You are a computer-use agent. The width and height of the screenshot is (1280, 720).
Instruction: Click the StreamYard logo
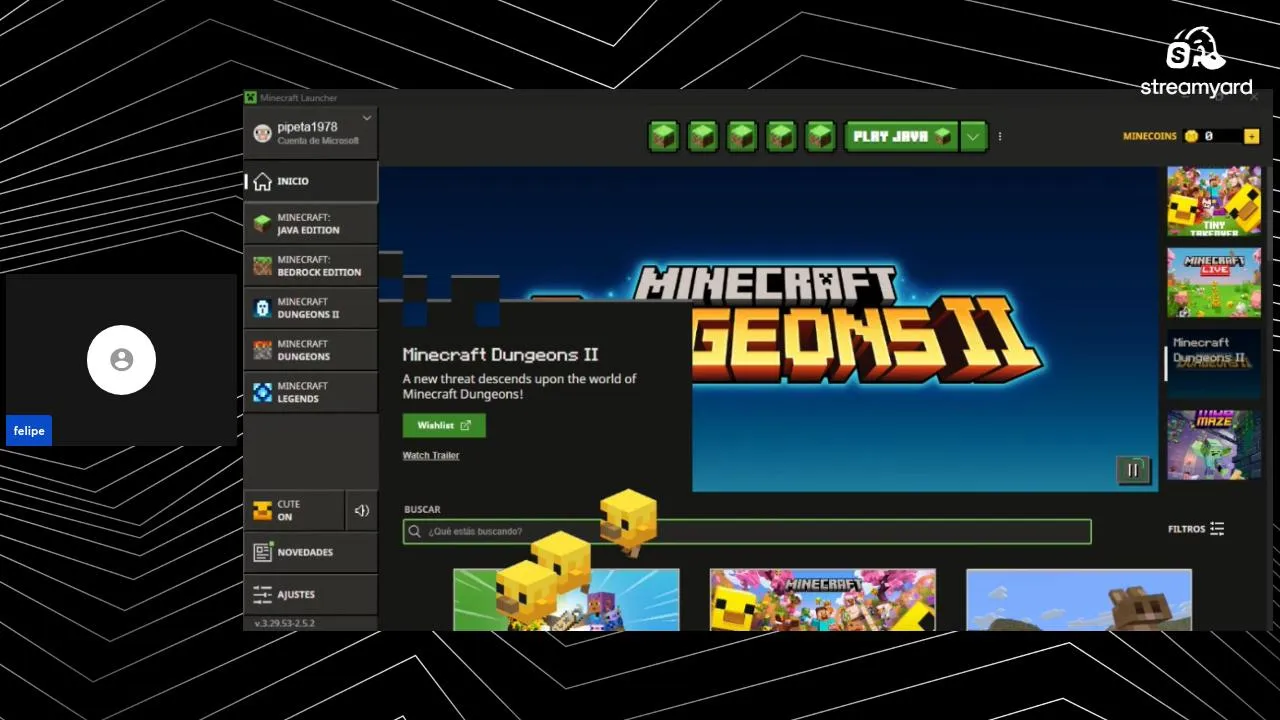coord(1196,62)
